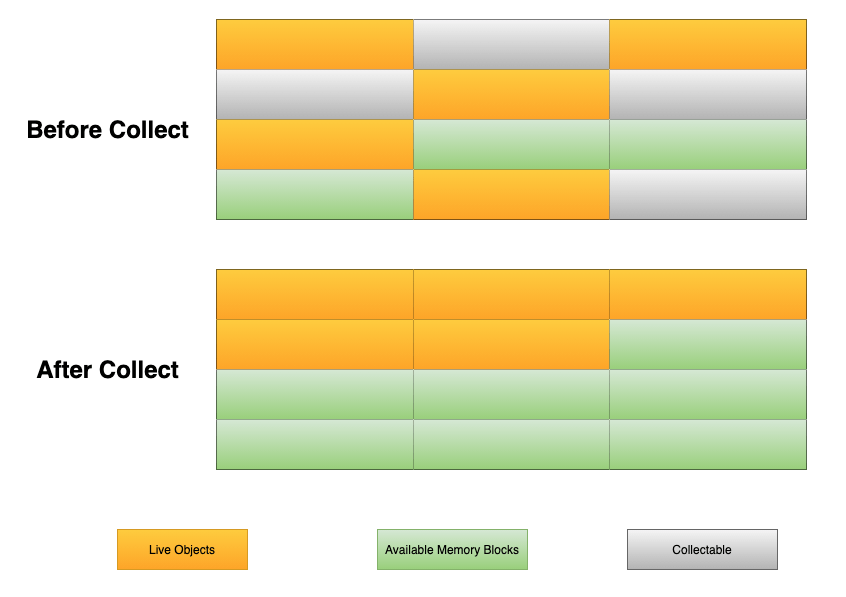The height and width of the screenshot is (597, 846).
Task: Click first-row left orange block in Before Collect grid
Action: [x=315, y=44]
